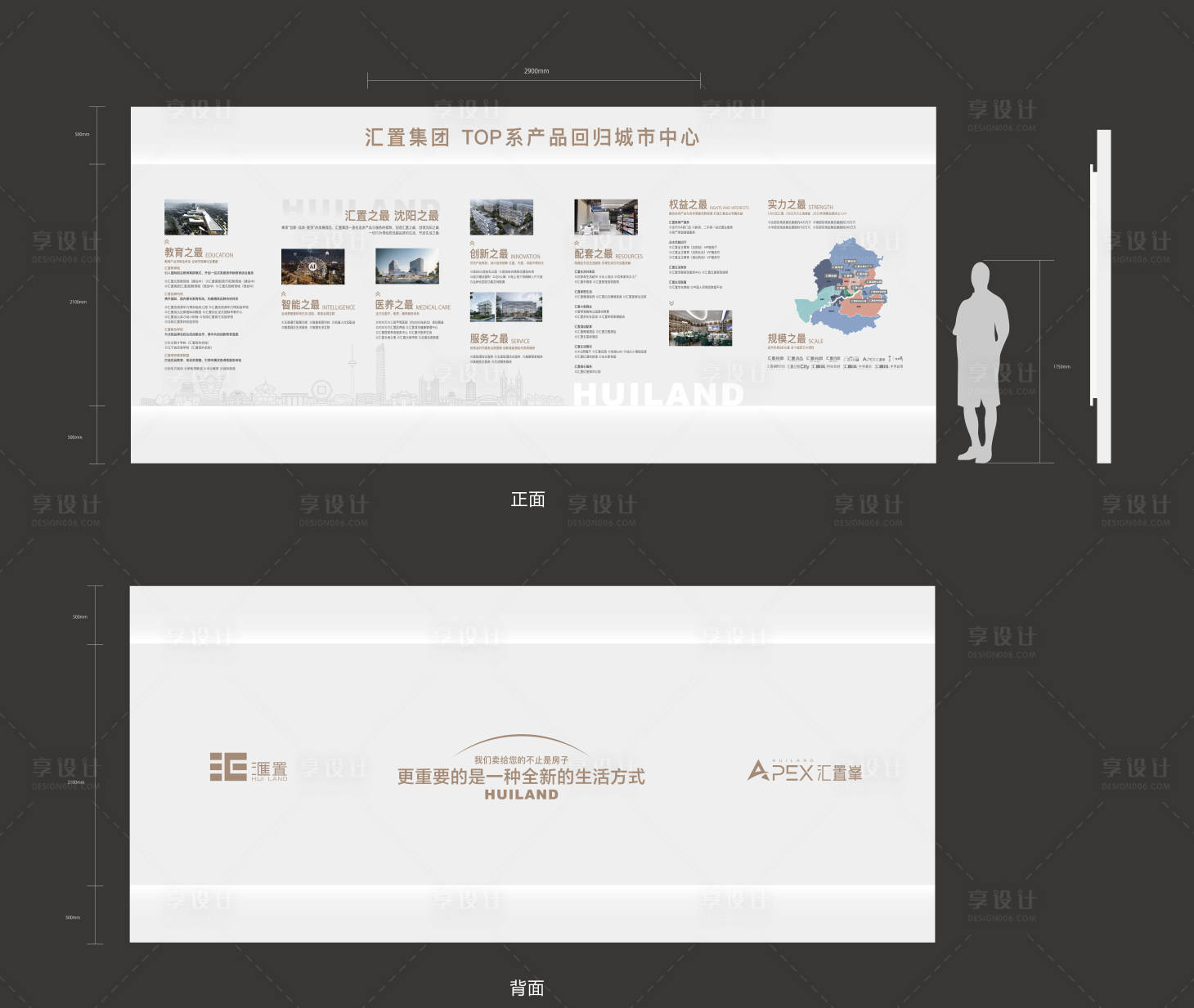Image resolution: width=1194 pixels, height=1008 pixels.
Task: Click the chevron icon above 创新之最
Action: click(x=472, y=243)
